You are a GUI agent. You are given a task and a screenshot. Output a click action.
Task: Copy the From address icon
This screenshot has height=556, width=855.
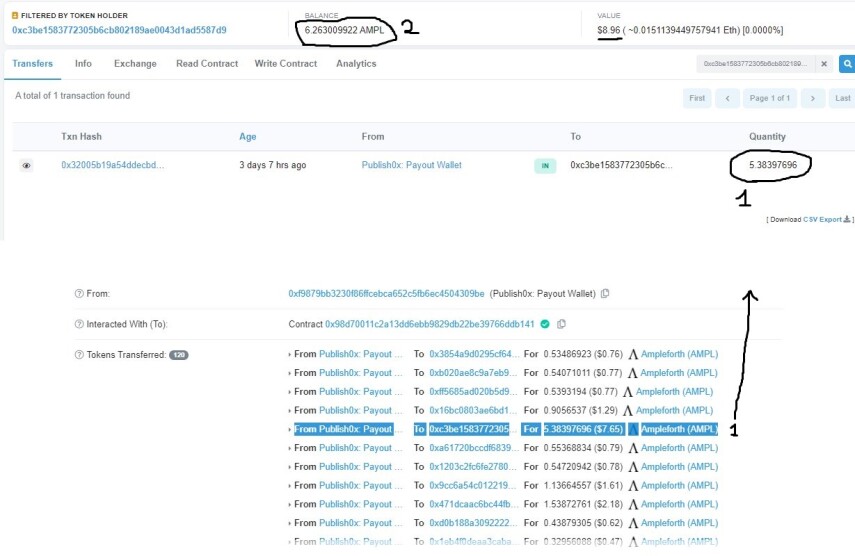tap(605, 294)
